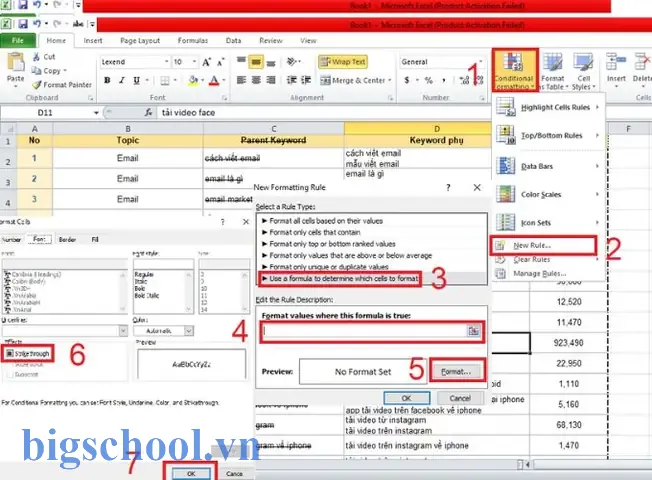Increase font size with the large A icon

coord(206,62)
